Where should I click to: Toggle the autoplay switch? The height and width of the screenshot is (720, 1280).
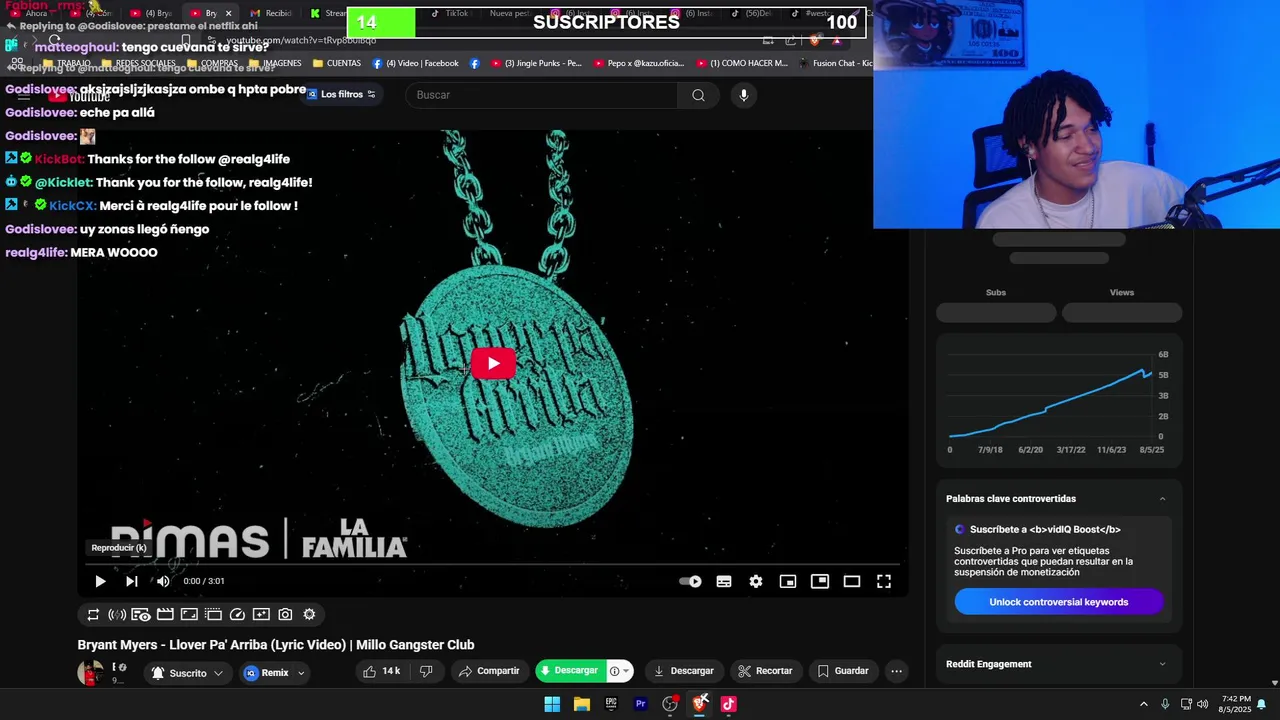click(690, 581)
